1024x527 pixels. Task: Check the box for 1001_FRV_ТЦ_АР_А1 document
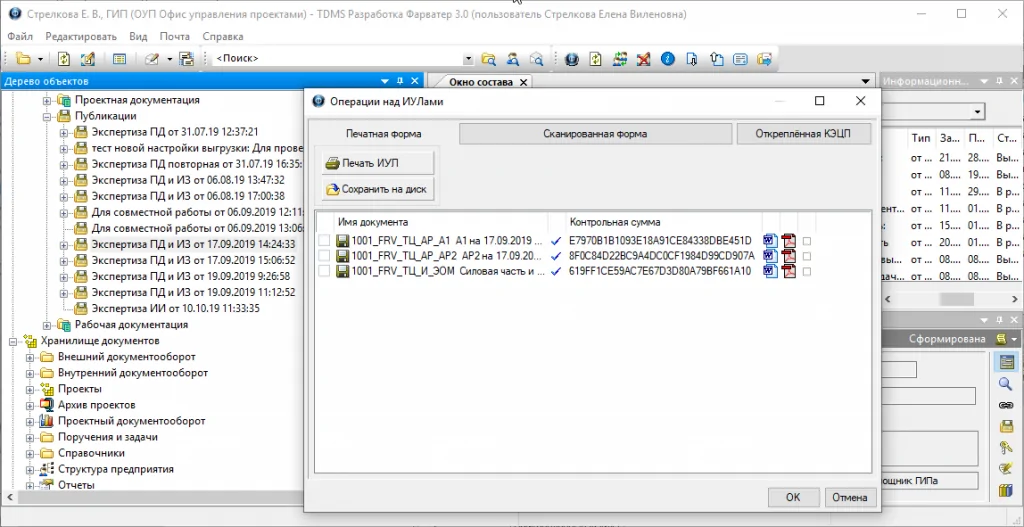[x=324, y=241]
